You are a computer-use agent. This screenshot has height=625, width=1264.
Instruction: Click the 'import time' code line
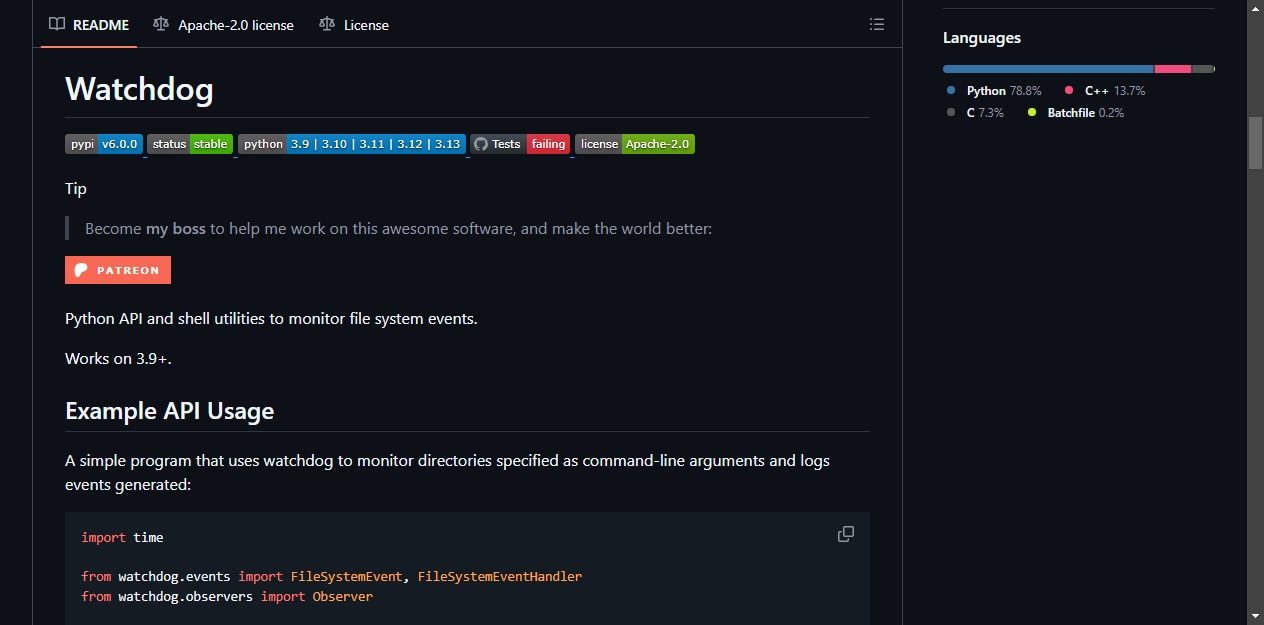(x=122, y=537)
